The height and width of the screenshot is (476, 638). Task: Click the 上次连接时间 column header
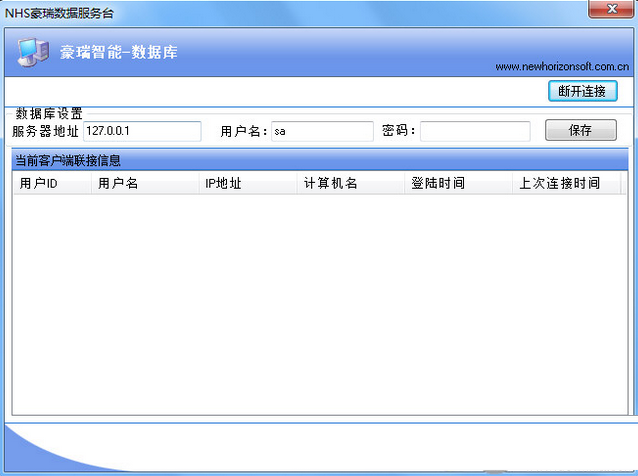click(x=567, y=183)
